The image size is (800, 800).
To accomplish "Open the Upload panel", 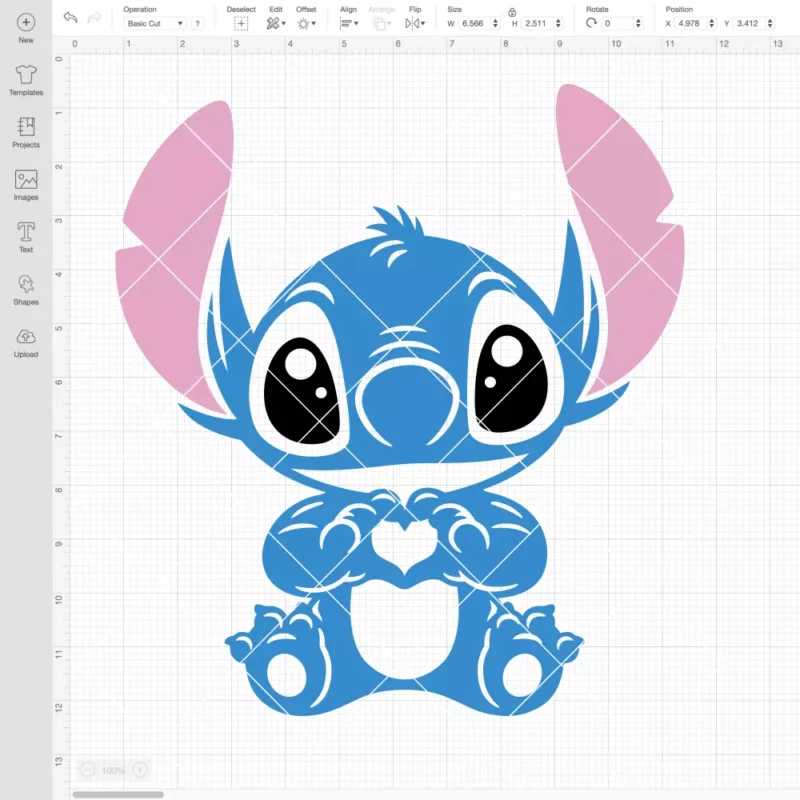I will [26, 343].
